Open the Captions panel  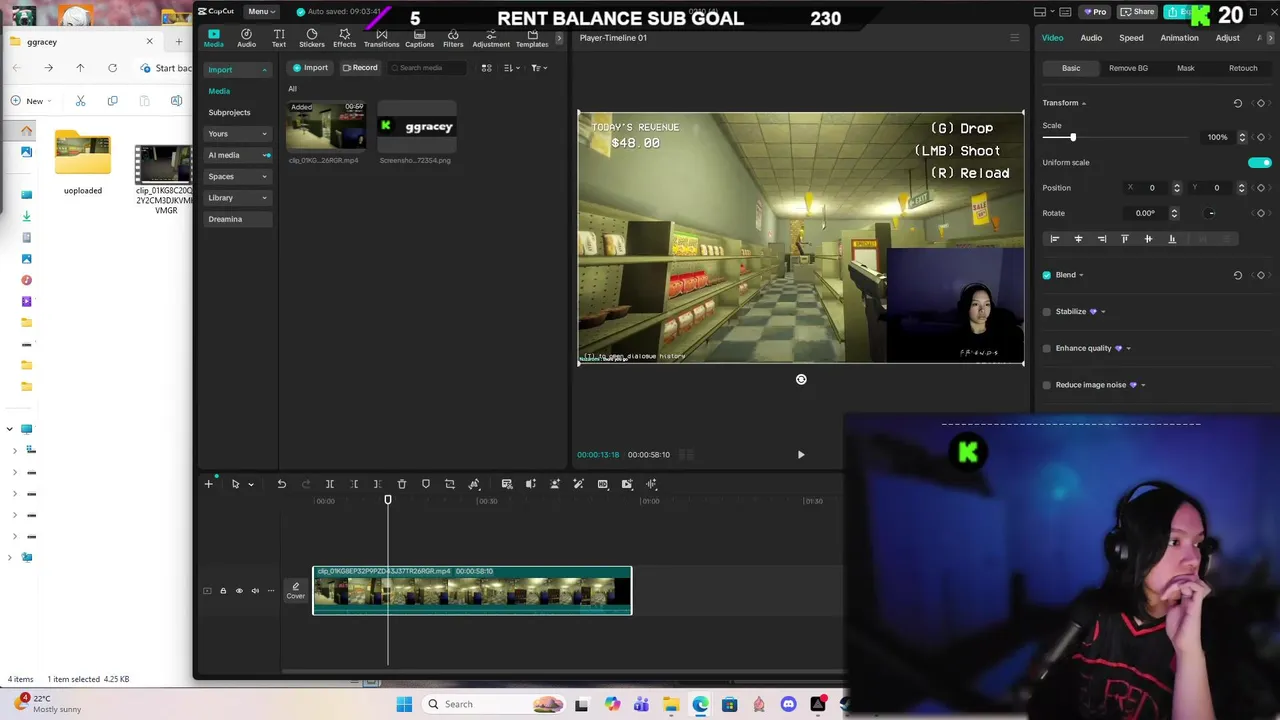[419, 38]
